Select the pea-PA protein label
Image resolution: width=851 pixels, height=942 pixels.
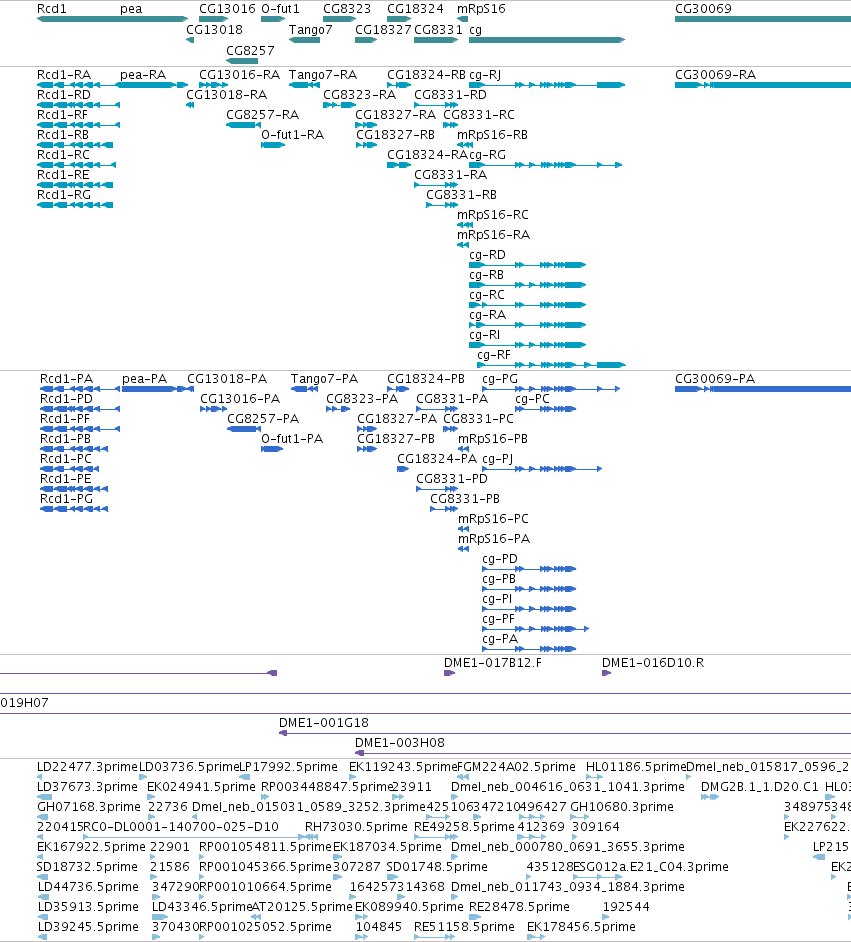point(145,378)
